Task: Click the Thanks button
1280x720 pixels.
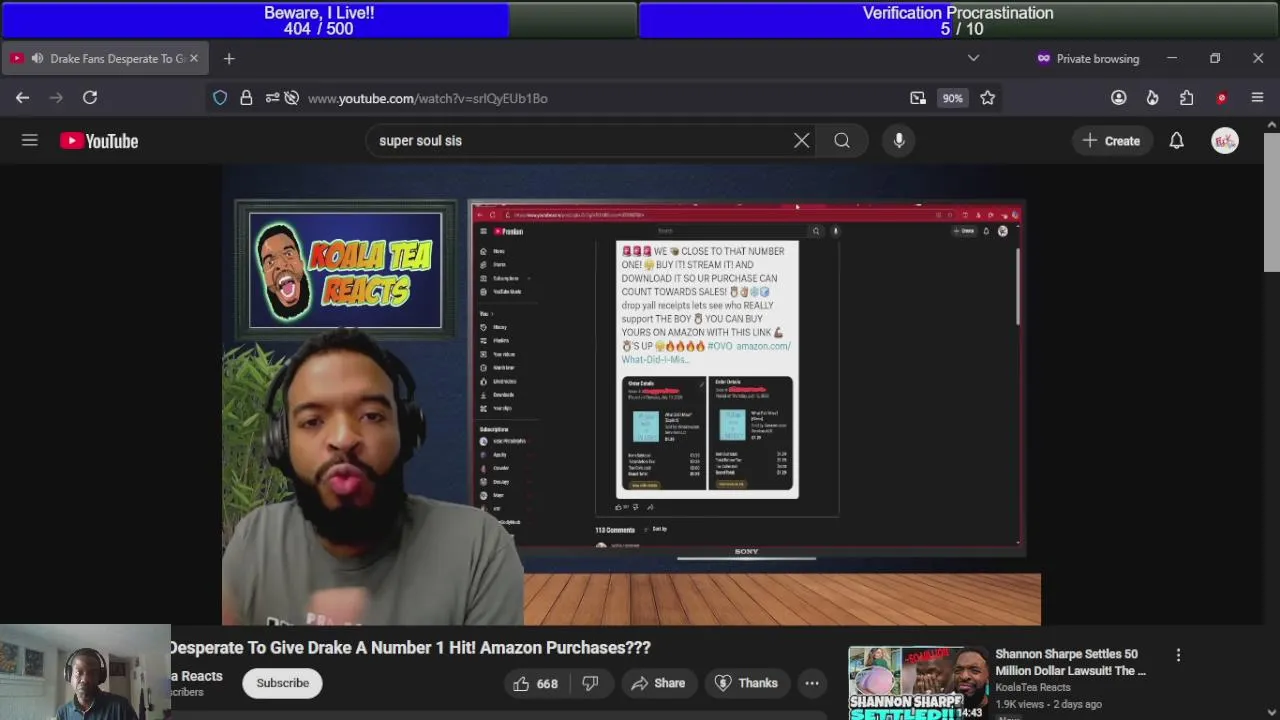Action: pyautogui.click(x=746, y=684)
